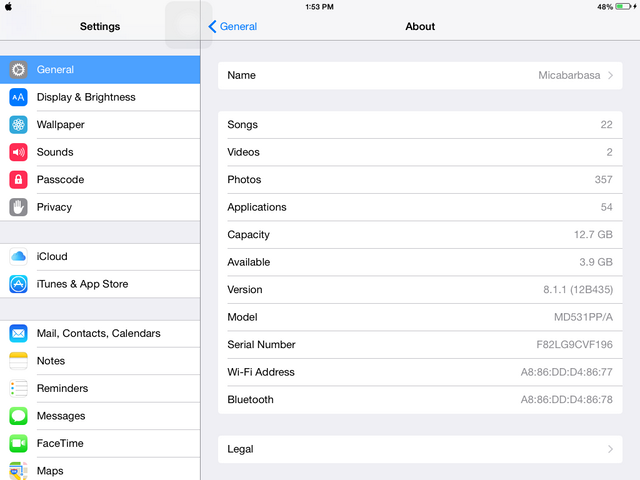Select the Wallpaper flower icon
This screenshot has height=480, width=640.
pos(18,125)
